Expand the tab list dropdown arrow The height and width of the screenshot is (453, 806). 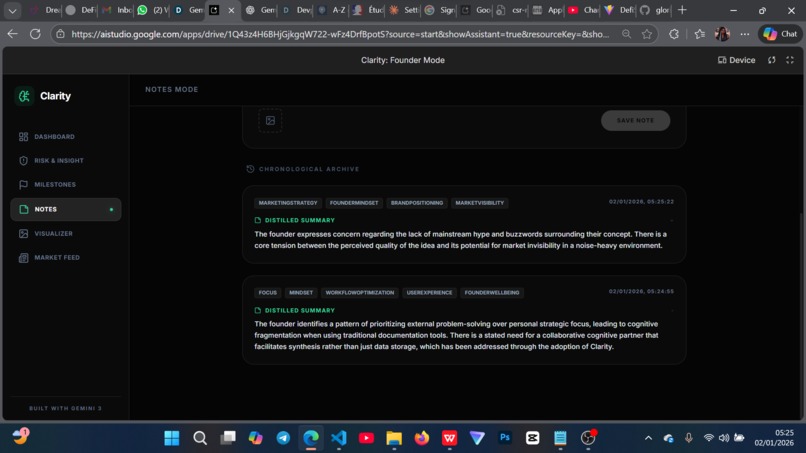click(12, 10)
